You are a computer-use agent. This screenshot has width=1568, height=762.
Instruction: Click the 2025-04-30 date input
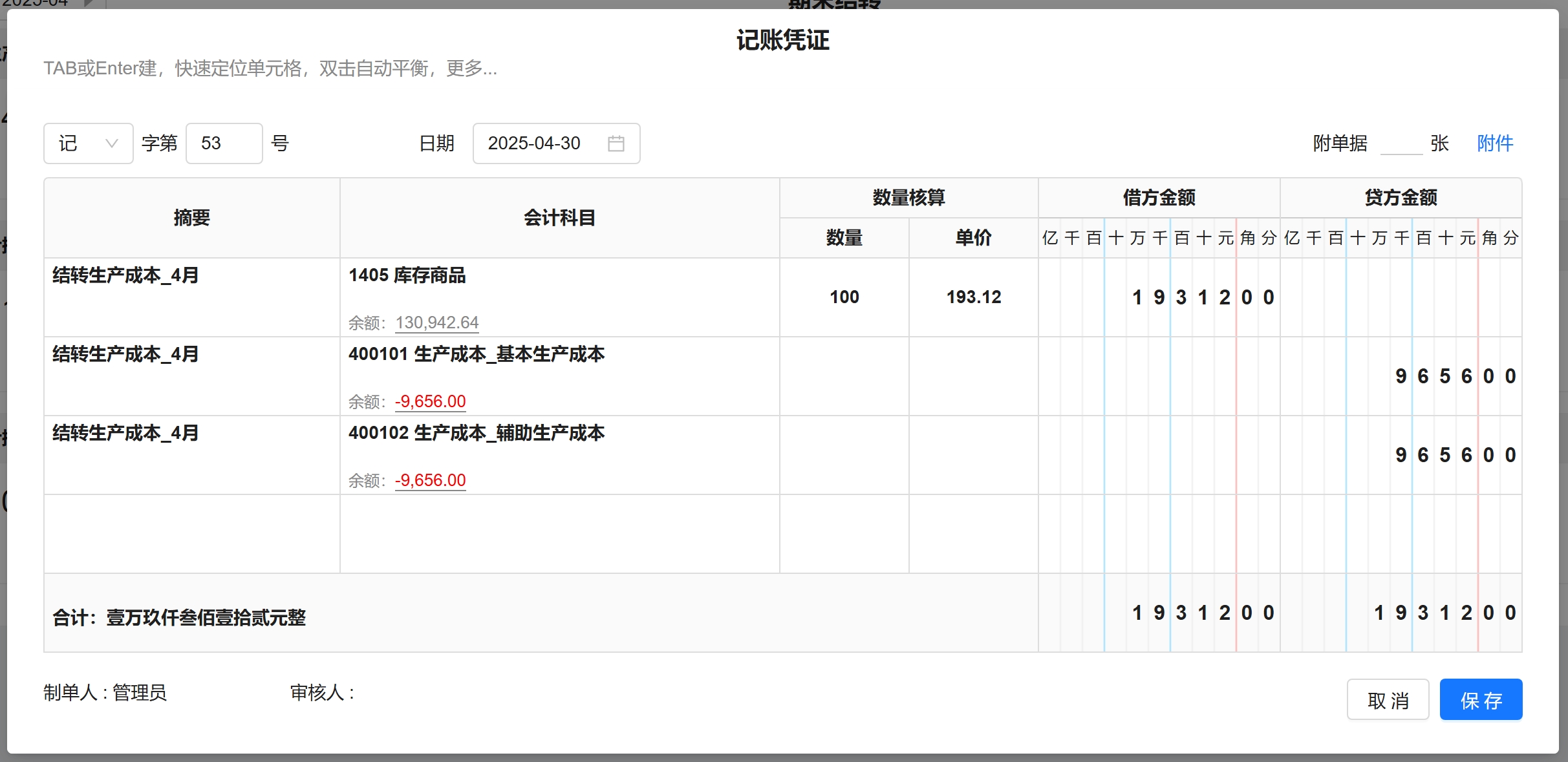click(x=535, y=143)
